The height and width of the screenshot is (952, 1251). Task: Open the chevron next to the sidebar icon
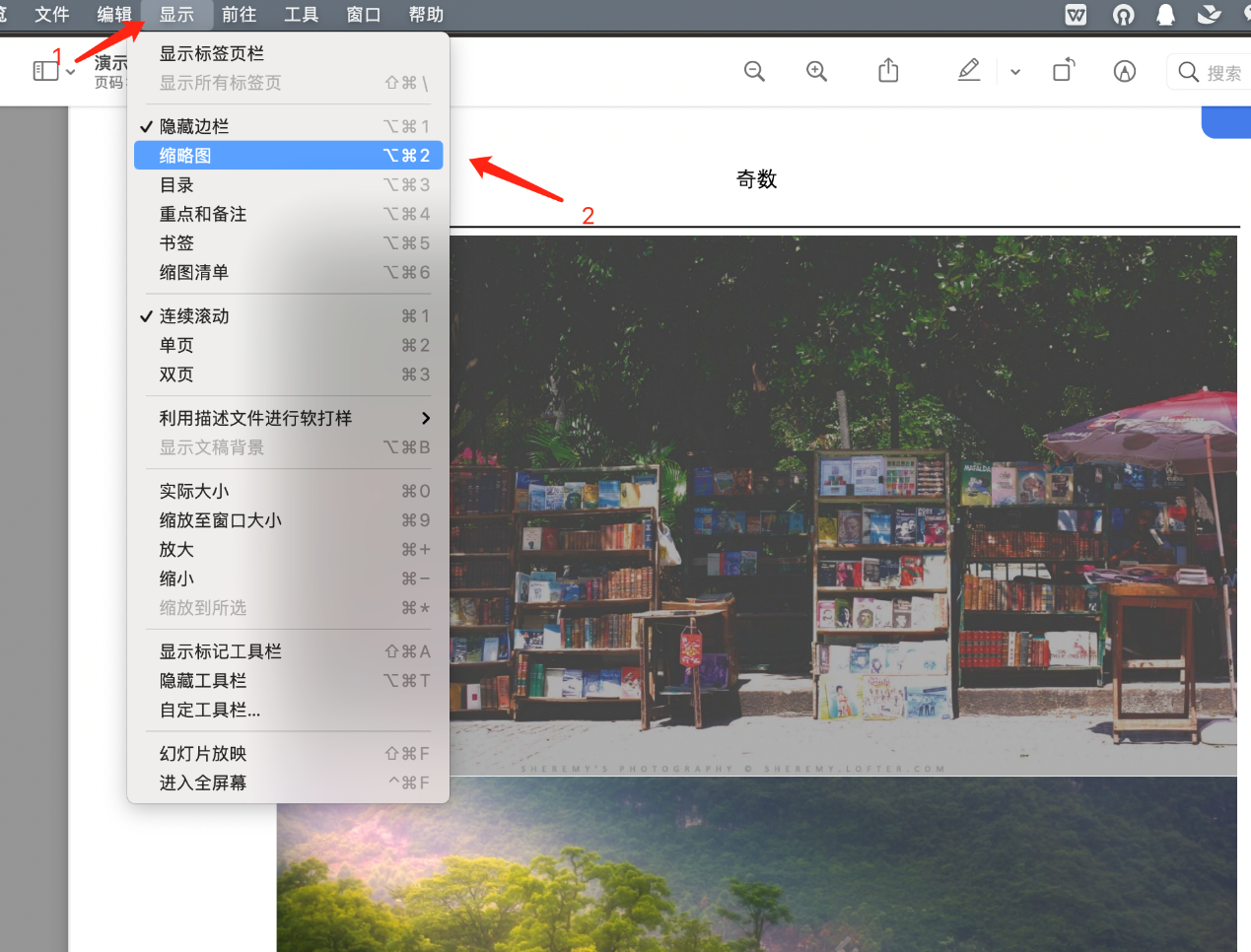[69, 70]
